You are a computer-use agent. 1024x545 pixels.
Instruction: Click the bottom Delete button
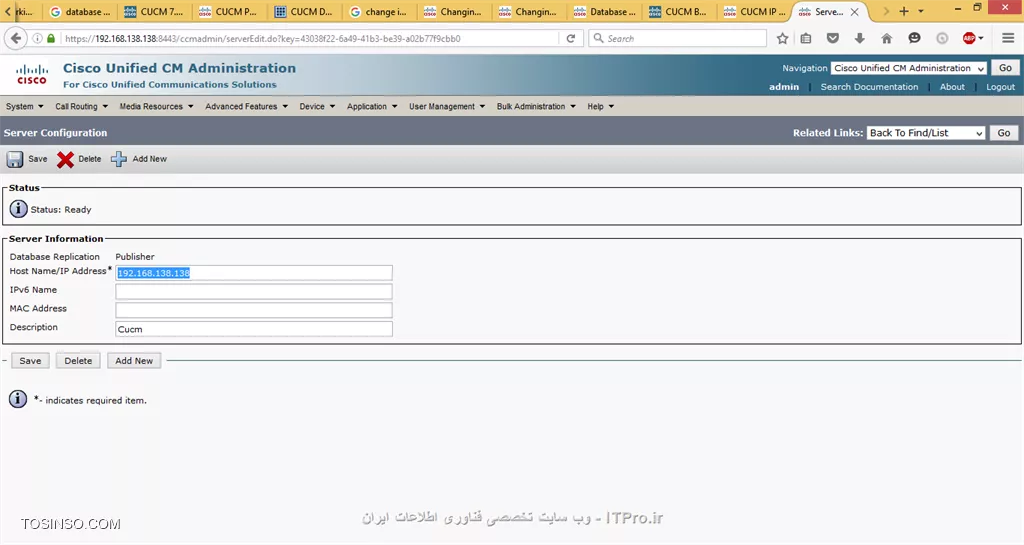click(x=78, y=360)
